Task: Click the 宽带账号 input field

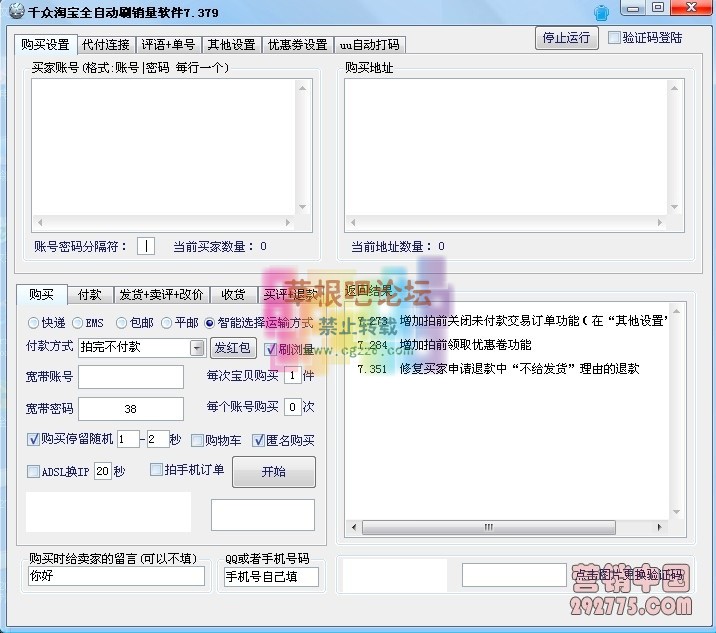Action: (131, 377)
